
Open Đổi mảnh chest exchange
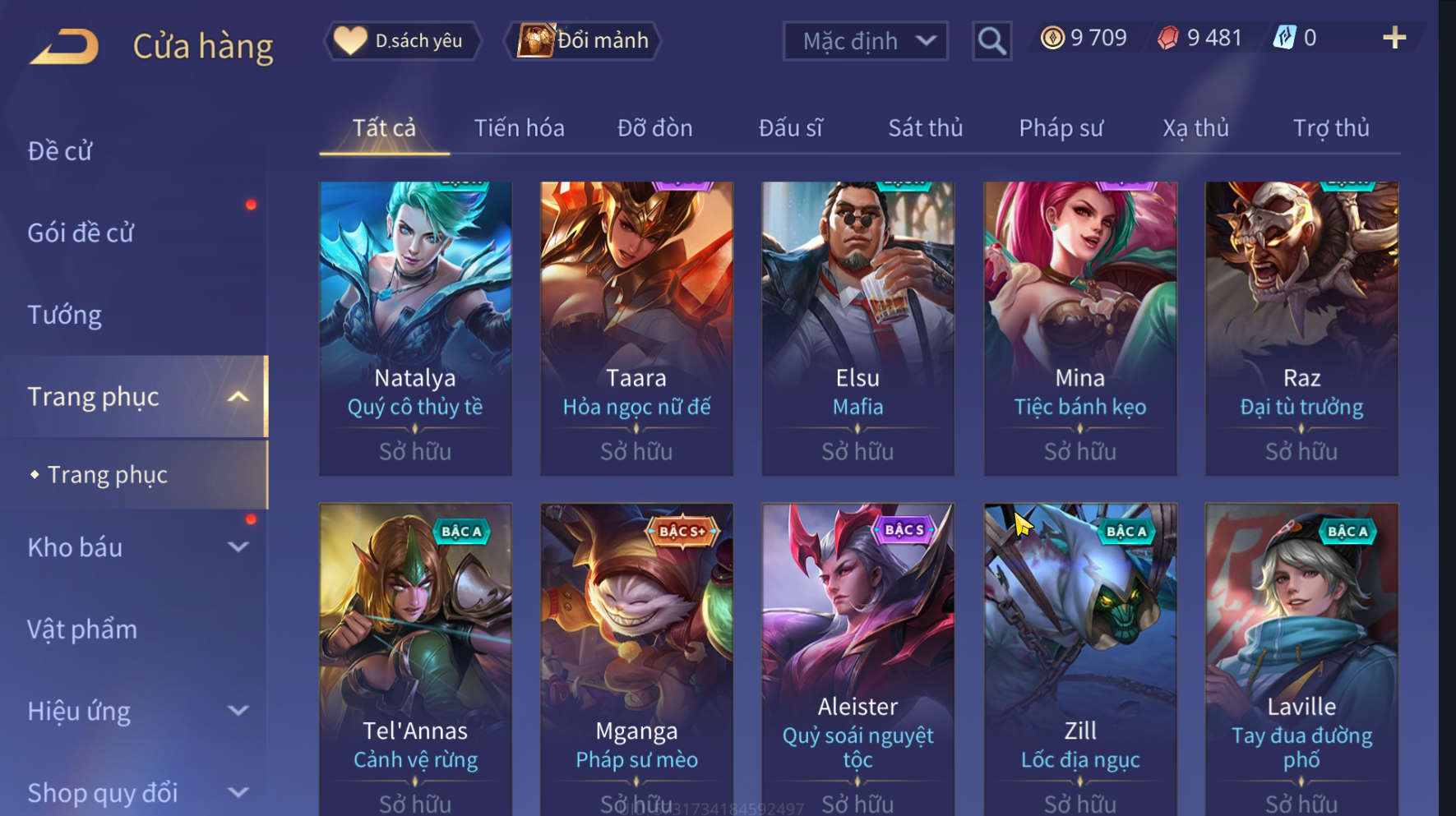(582, 41)
